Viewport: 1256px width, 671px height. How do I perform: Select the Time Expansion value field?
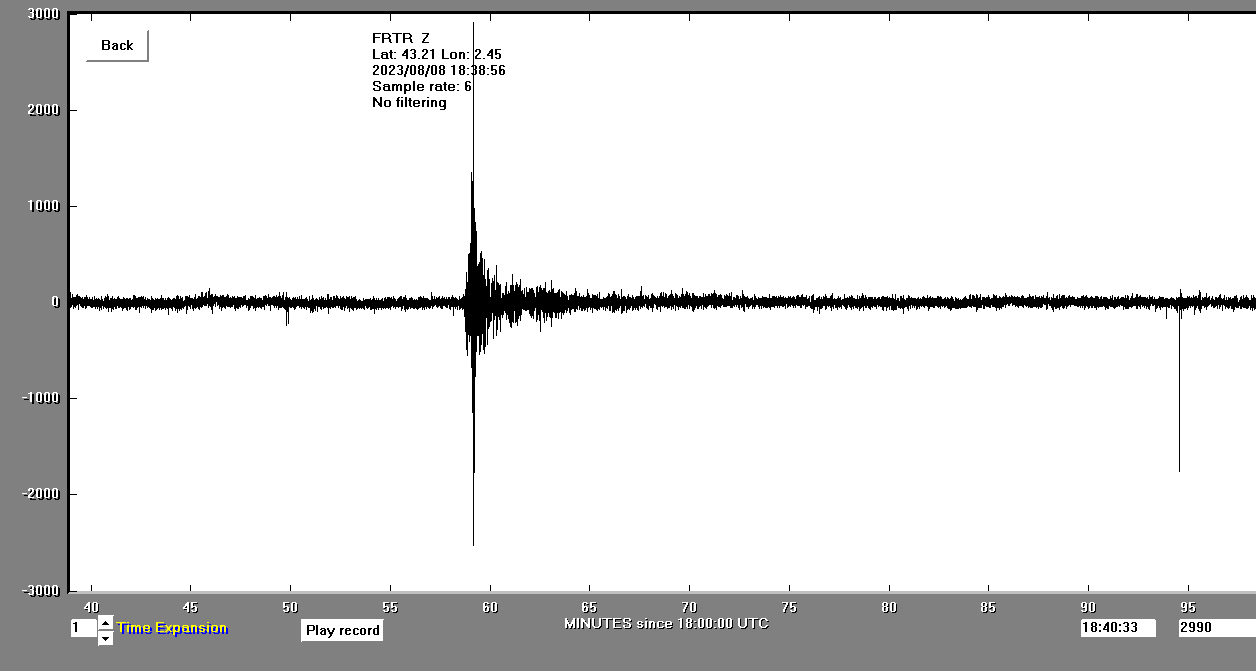83,628
